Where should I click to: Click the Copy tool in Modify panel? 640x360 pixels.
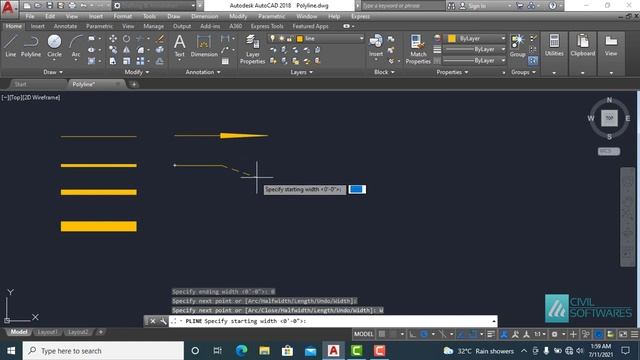(113, 50)
